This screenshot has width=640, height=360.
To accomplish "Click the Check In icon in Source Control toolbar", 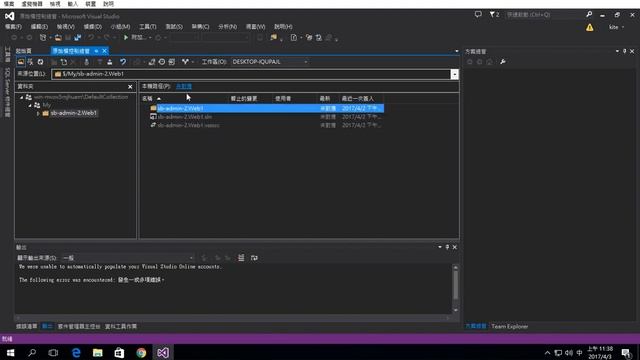I will pyautogui.click(x=109, y=62).
